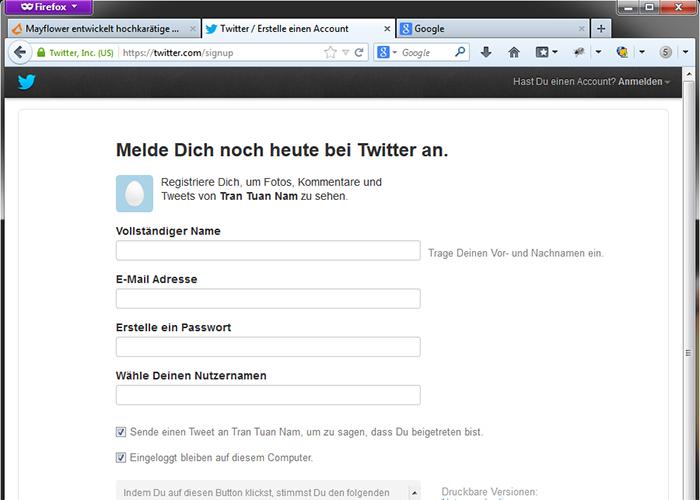Switch to the Google tab

pos(493,29)
